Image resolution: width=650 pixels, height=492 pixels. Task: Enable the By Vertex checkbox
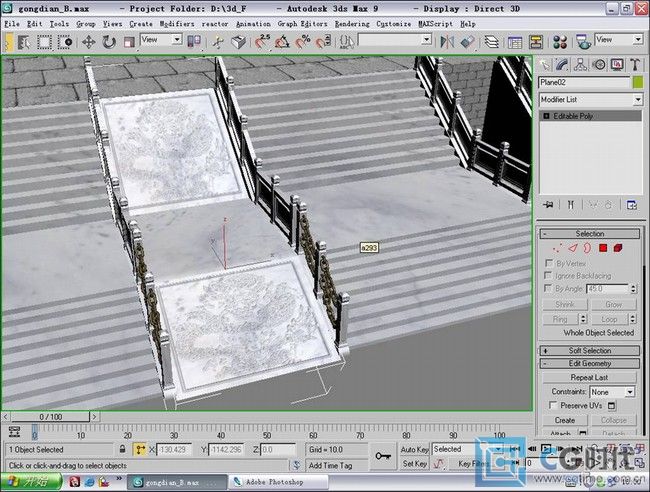[x=549, y=263]
